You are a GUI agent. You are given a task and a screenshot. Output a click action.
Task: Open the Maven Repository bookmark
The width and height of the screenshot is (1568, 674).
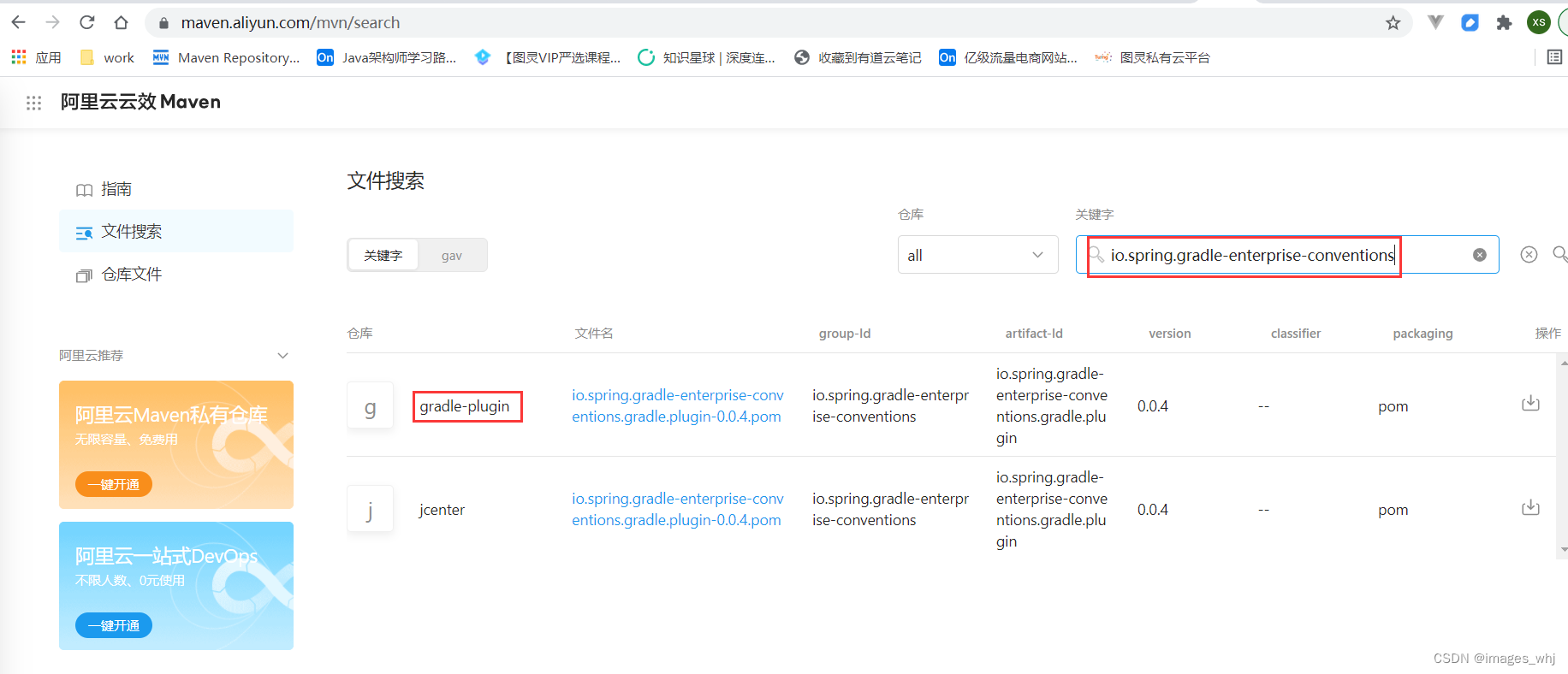coord(227,57)
